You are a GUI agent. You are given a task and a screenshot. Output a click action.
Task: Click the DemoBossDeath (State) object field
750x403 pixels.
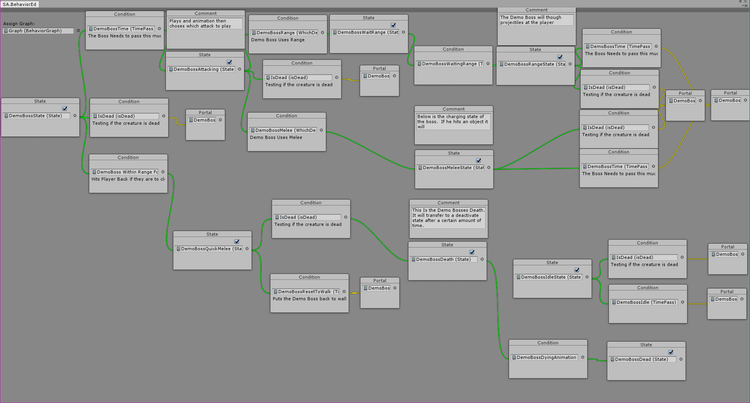click(444, 260)
